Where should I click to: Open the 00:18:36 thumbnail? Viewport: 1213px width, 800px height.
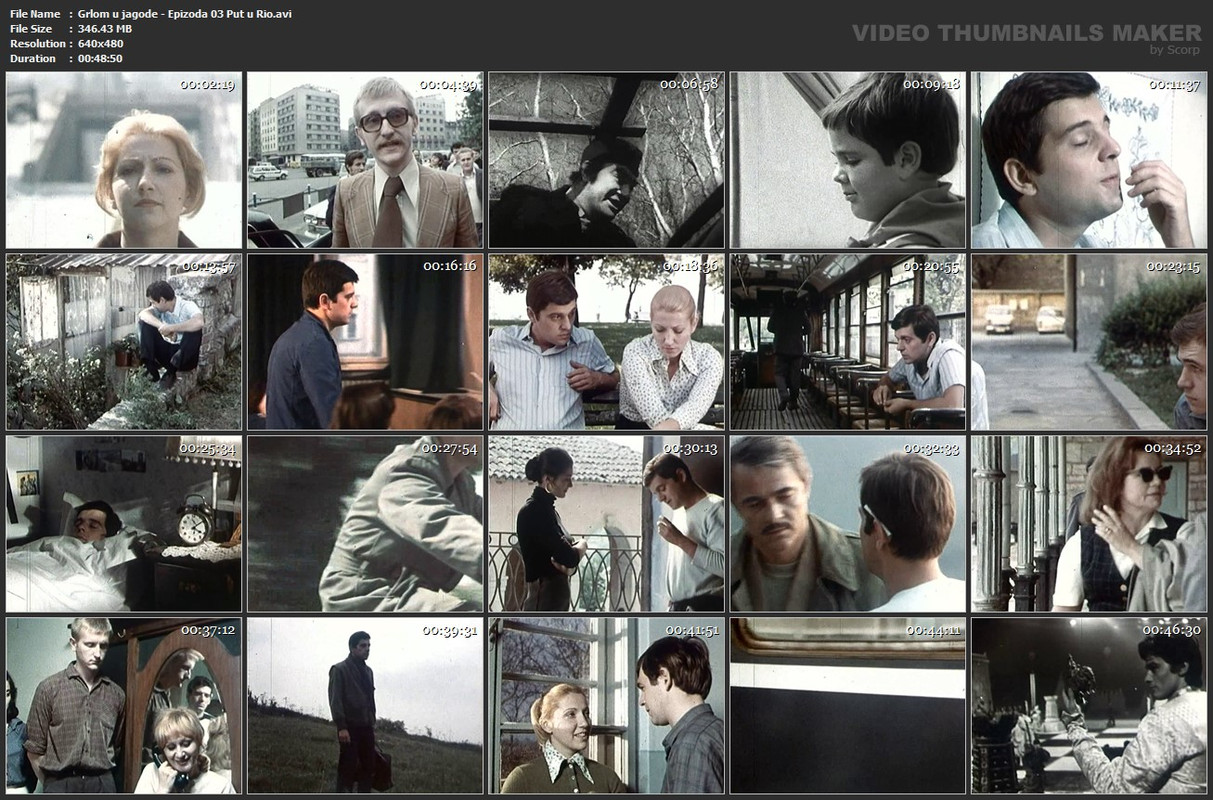607,342
